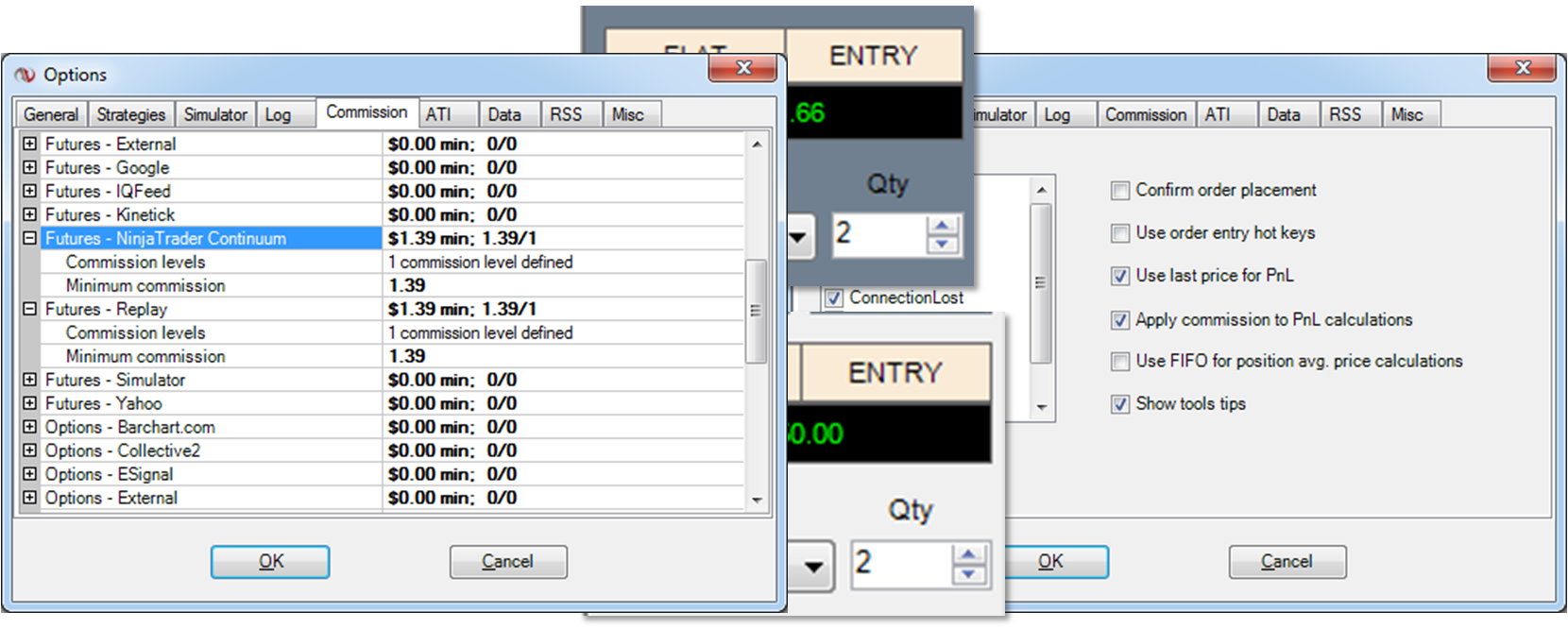Viewport: 1568px width, 629px height.
Task: Select Minimum commission under NinjaTrader Continuum
Action: [145, 285]
